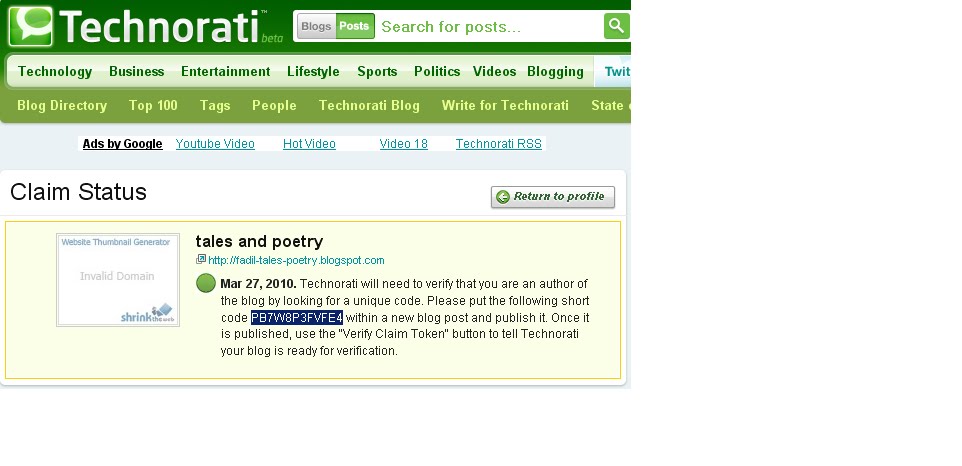
Task: Click the Claim Status heading
Action: tap(79, 192)
